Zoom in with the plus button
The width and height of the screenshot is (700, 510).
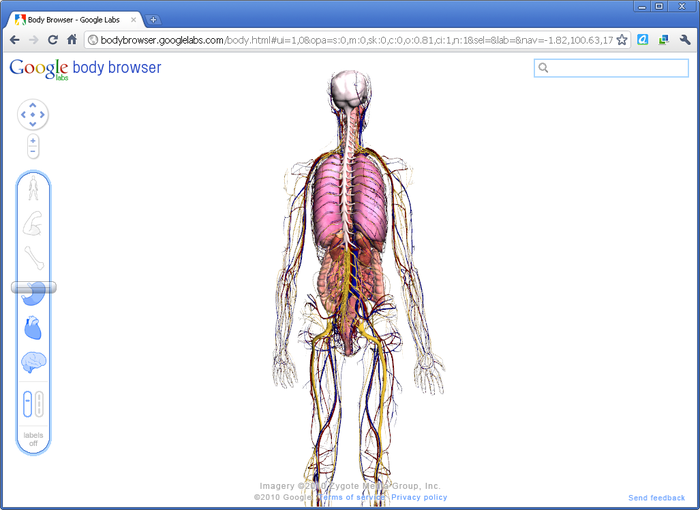pos(33,141)
